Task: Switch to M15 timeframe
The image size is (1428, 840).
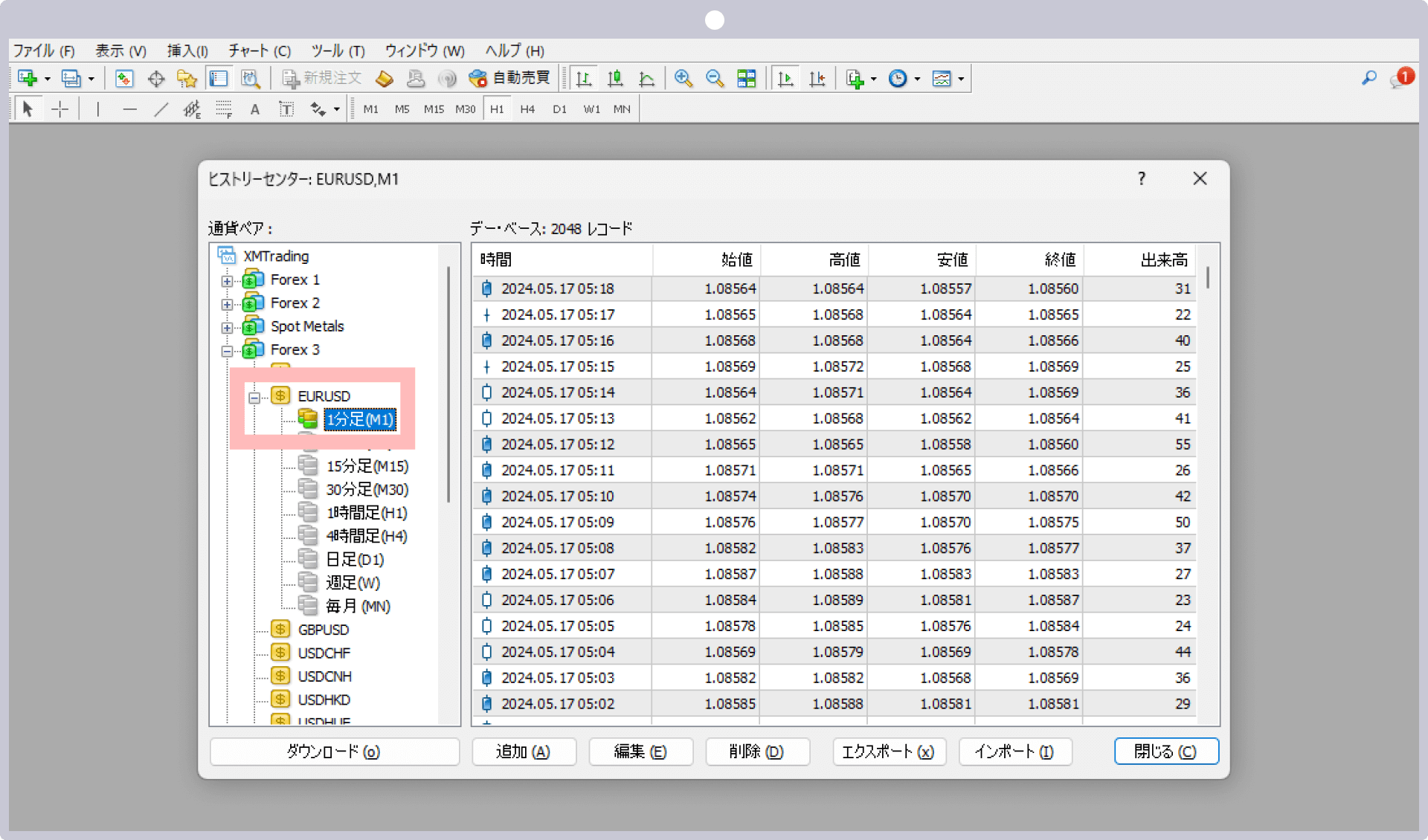Action: pyautogui.click(x=434, y=109)
